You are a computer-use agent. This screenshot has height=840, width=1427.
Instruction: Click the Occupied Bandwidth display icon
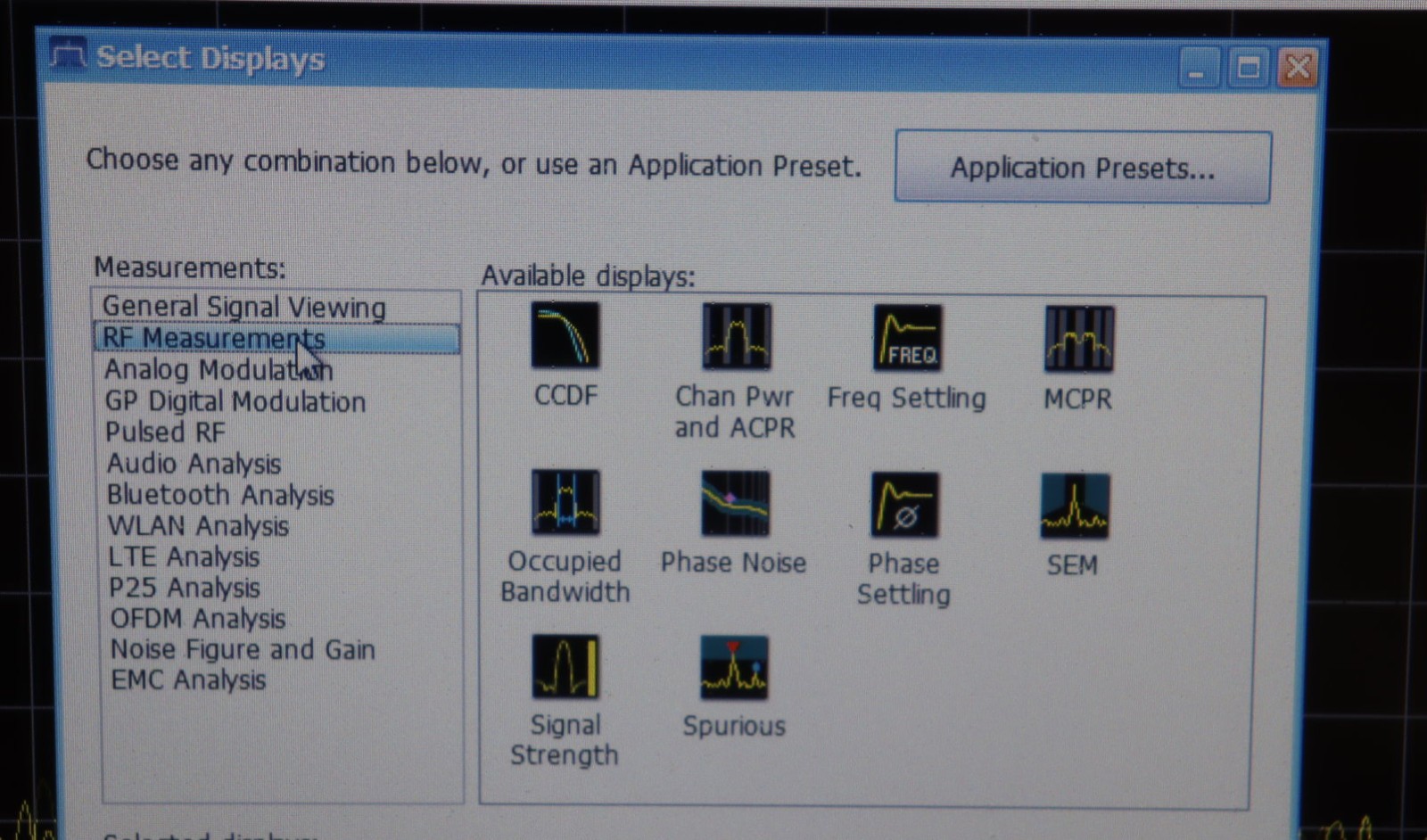pyautogui.click(x=565, y=502)
